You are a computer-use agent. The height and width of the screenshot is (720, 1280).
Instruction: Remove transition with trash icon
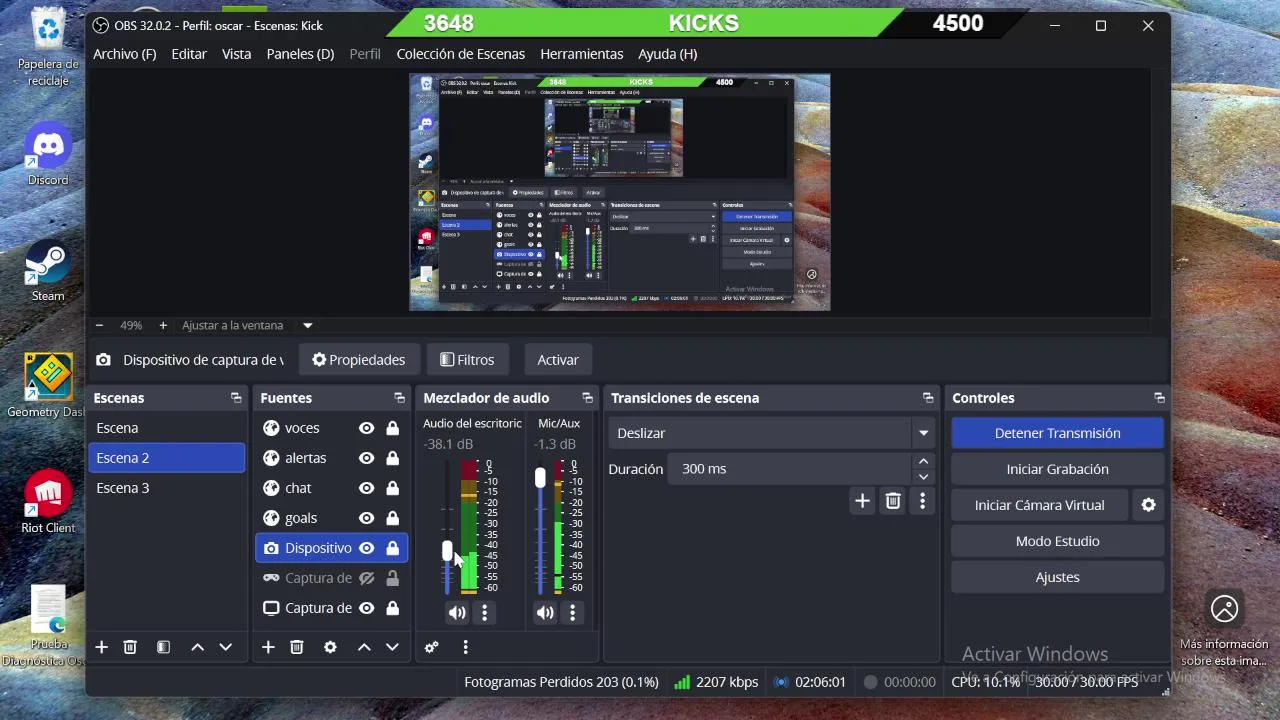coord(893,501)
